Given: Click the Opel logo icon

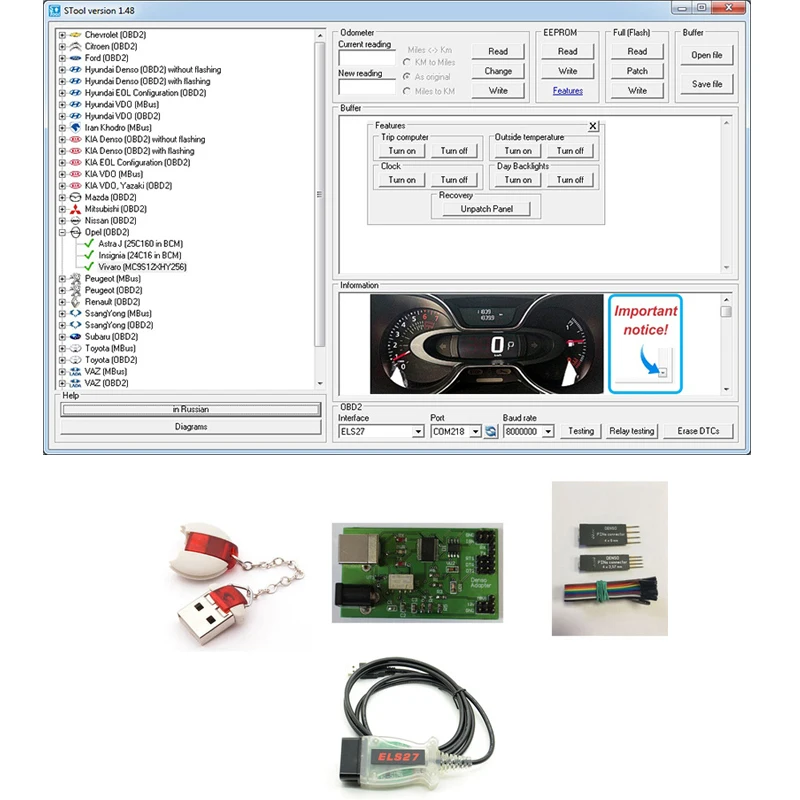Looking at the screenshot, I should click(75, 232).
